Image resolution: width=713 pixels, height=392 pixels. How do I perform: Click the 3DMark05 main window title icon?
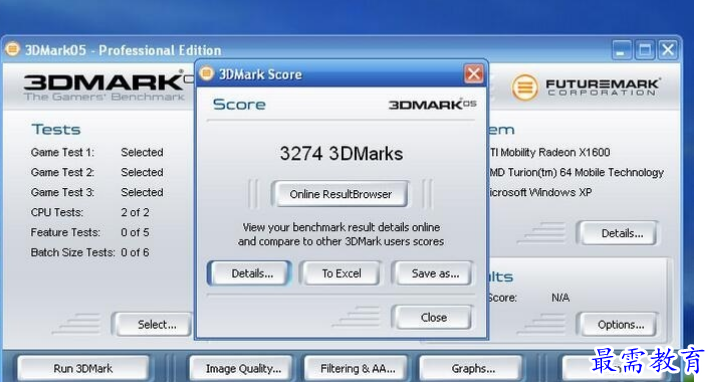(12, 49)
